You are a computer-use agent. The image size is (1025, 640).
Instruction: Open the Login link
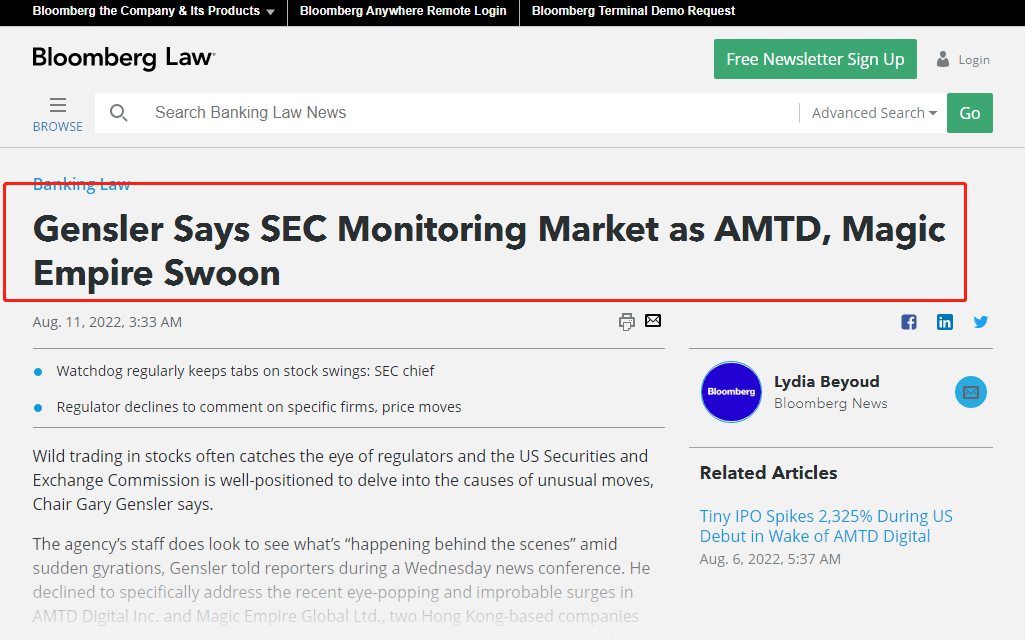pyautogui.click(x=974, y=60)
